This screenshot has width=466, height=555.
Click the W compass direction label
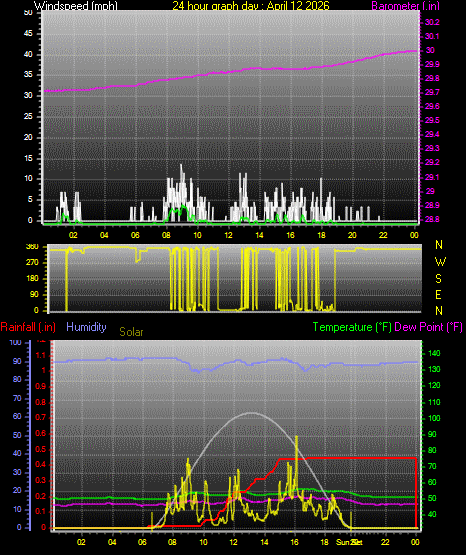(x=440, y=262)
